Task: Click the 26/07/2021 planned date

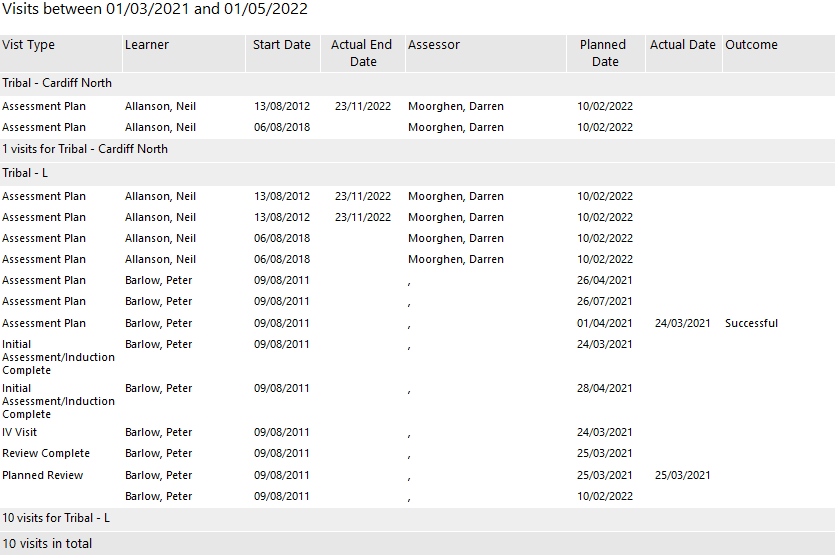Action: tap(605, 301)
